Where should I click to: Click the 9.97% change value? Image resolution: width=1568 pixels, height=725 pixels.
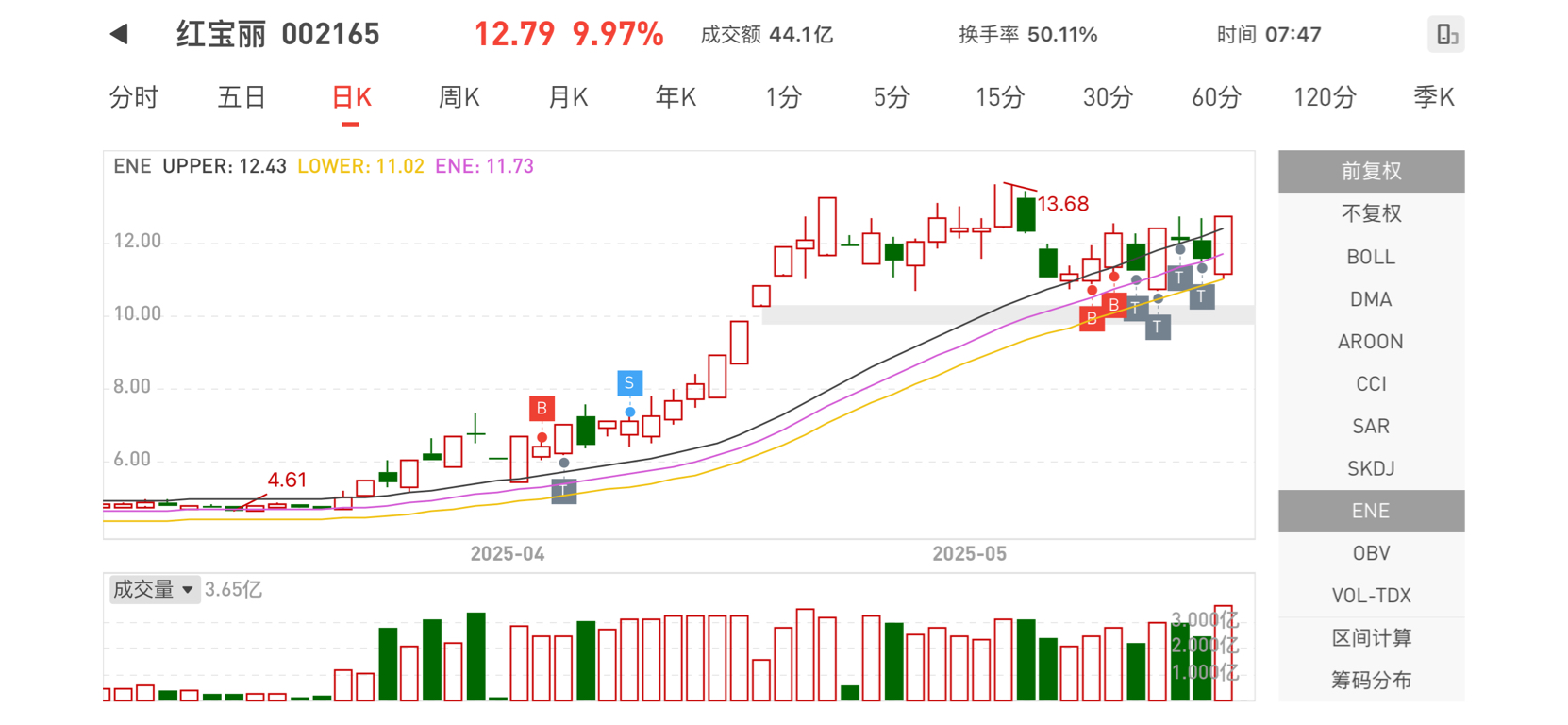pyautogui.click(x=618, y=35)
